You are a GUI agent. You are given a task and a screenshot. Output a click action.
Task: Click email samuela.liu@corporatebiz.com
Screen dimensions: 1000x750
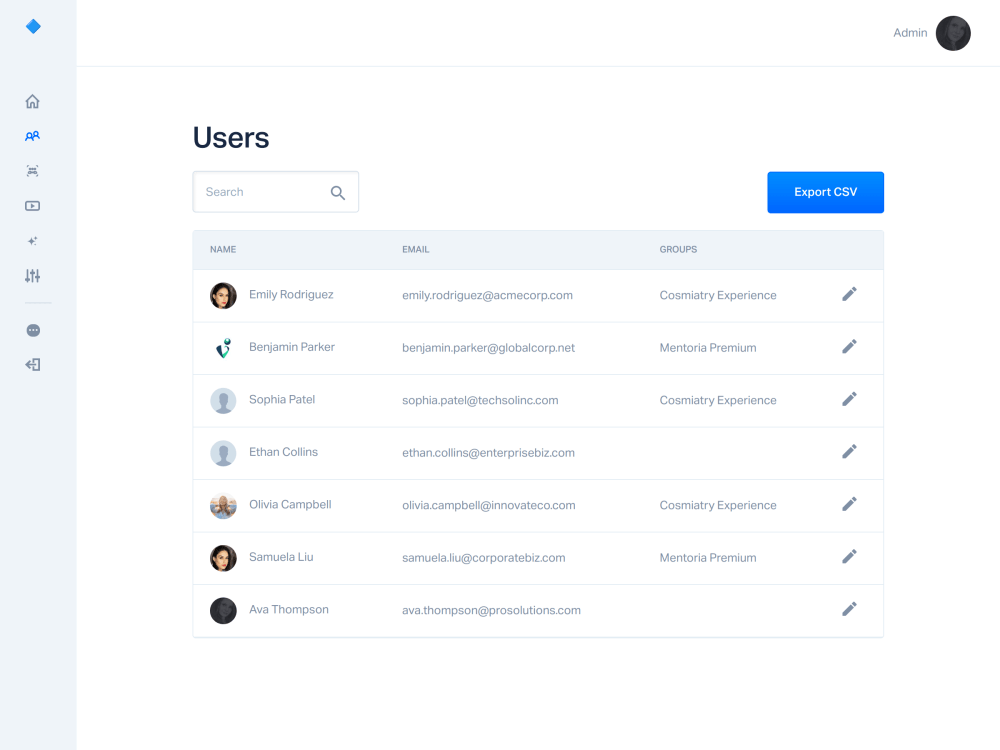483,558
